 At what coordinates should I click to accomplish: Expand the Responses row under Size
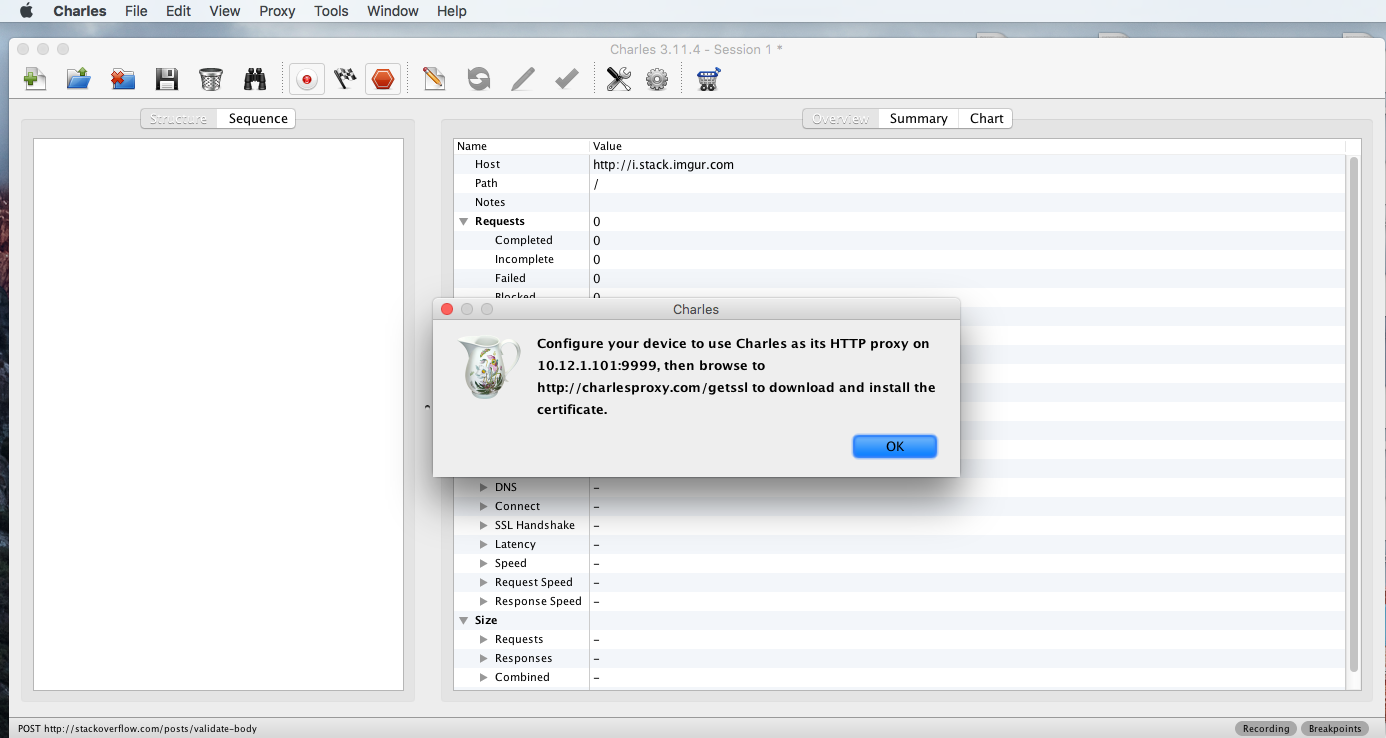(x=484, y=658)
